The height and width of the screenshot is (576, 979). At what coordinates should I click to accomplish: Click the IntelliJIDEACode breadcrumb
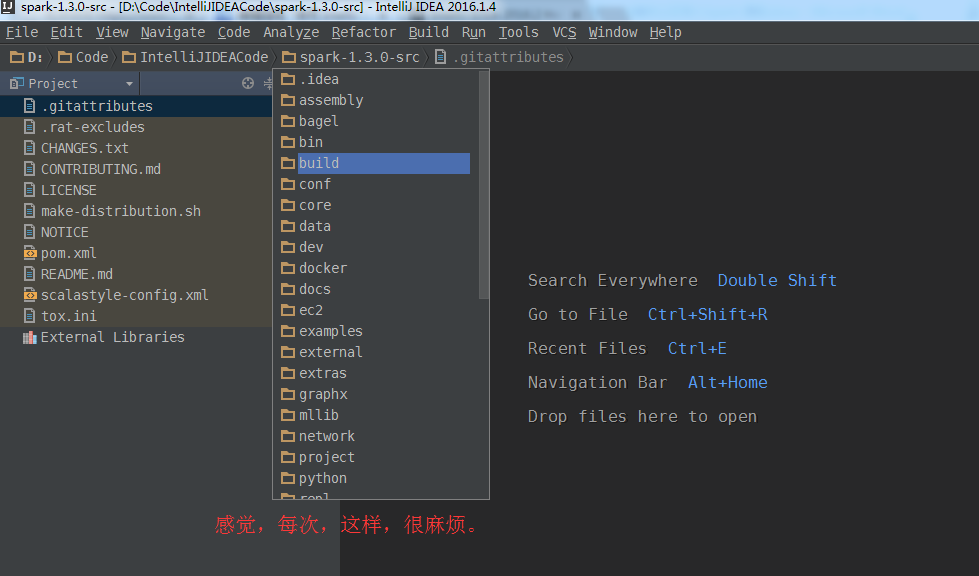tap(195, 57)
